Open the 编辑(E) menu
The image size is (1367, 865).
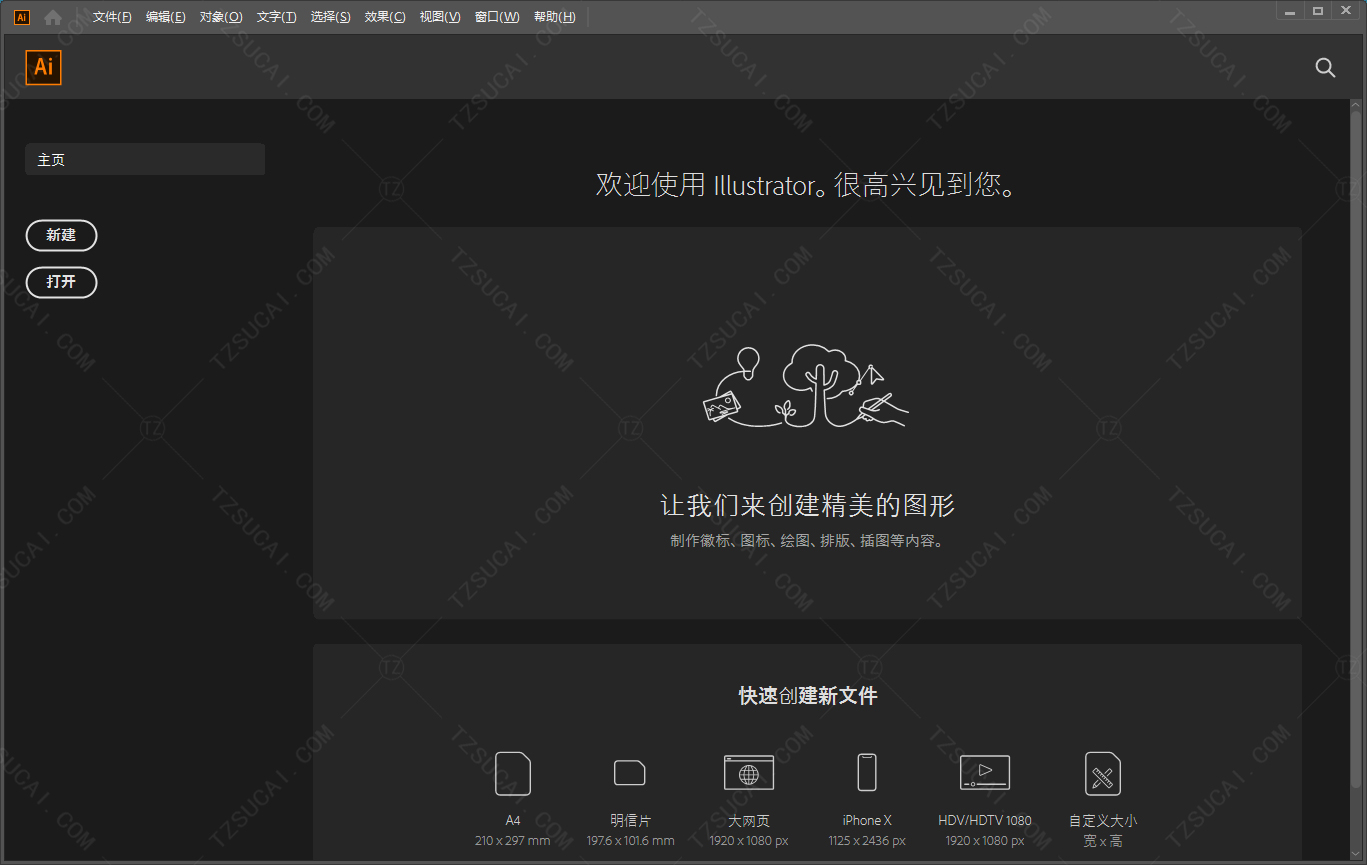[166, 17]
